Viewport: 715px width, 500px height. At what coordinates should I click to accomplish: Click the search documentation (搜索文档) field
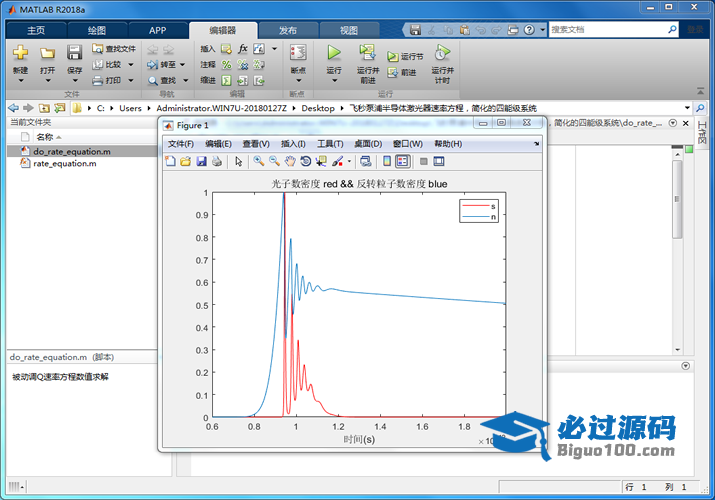(x=613, y=30)
